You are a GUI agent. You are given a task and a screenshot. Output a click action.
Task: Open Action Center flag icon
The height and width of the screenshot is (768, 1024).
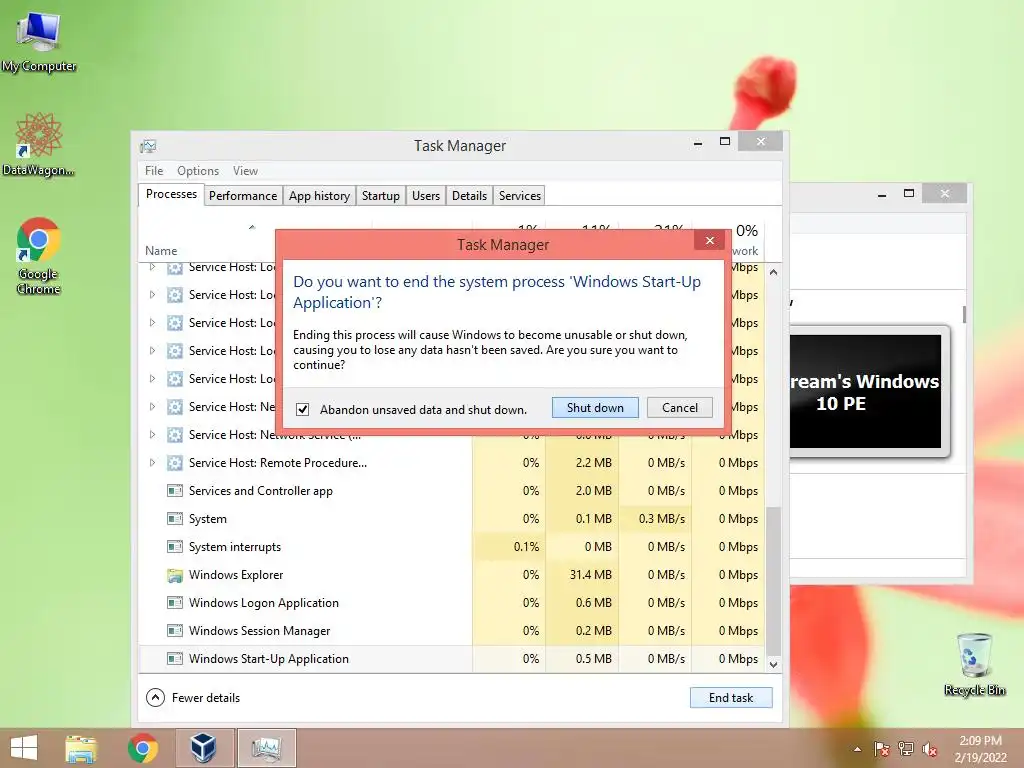881,749
